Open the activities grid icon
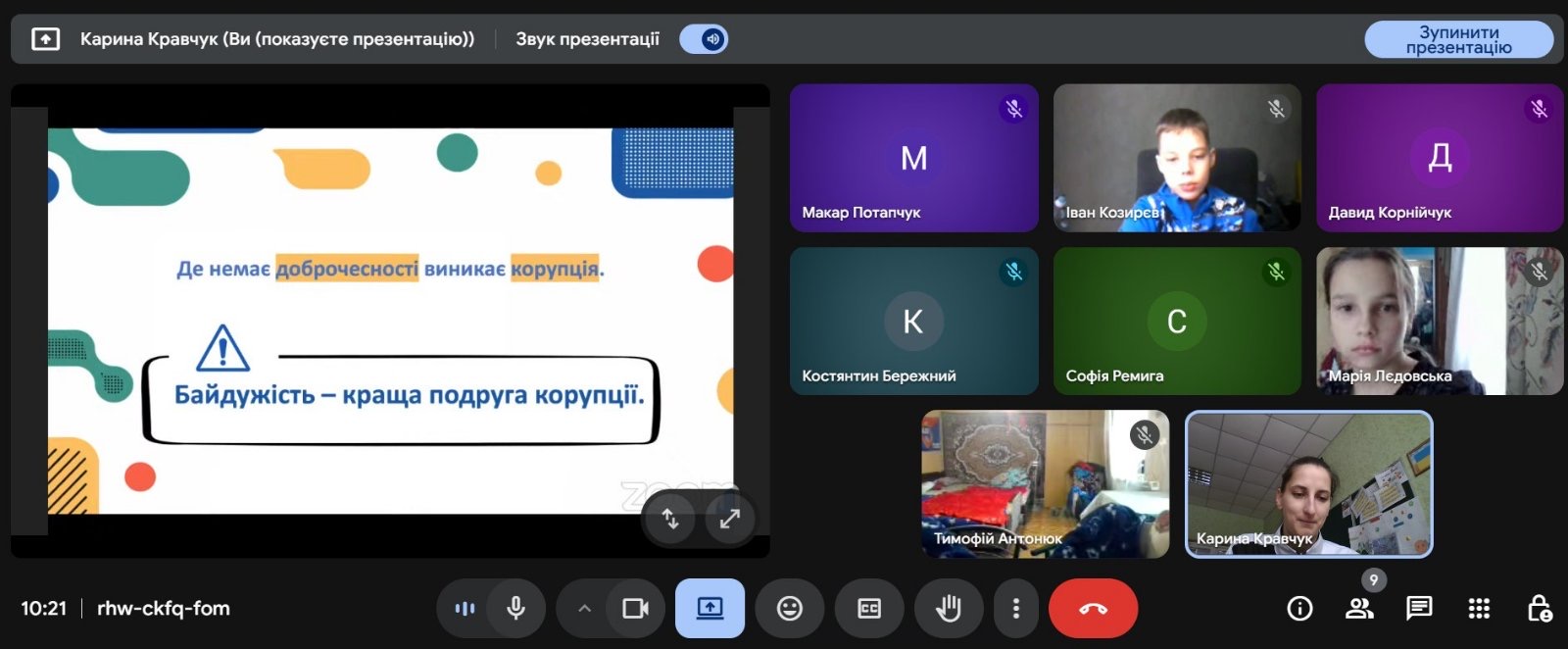This screenshot has height=649, width=1568. tap(1479, 609)
